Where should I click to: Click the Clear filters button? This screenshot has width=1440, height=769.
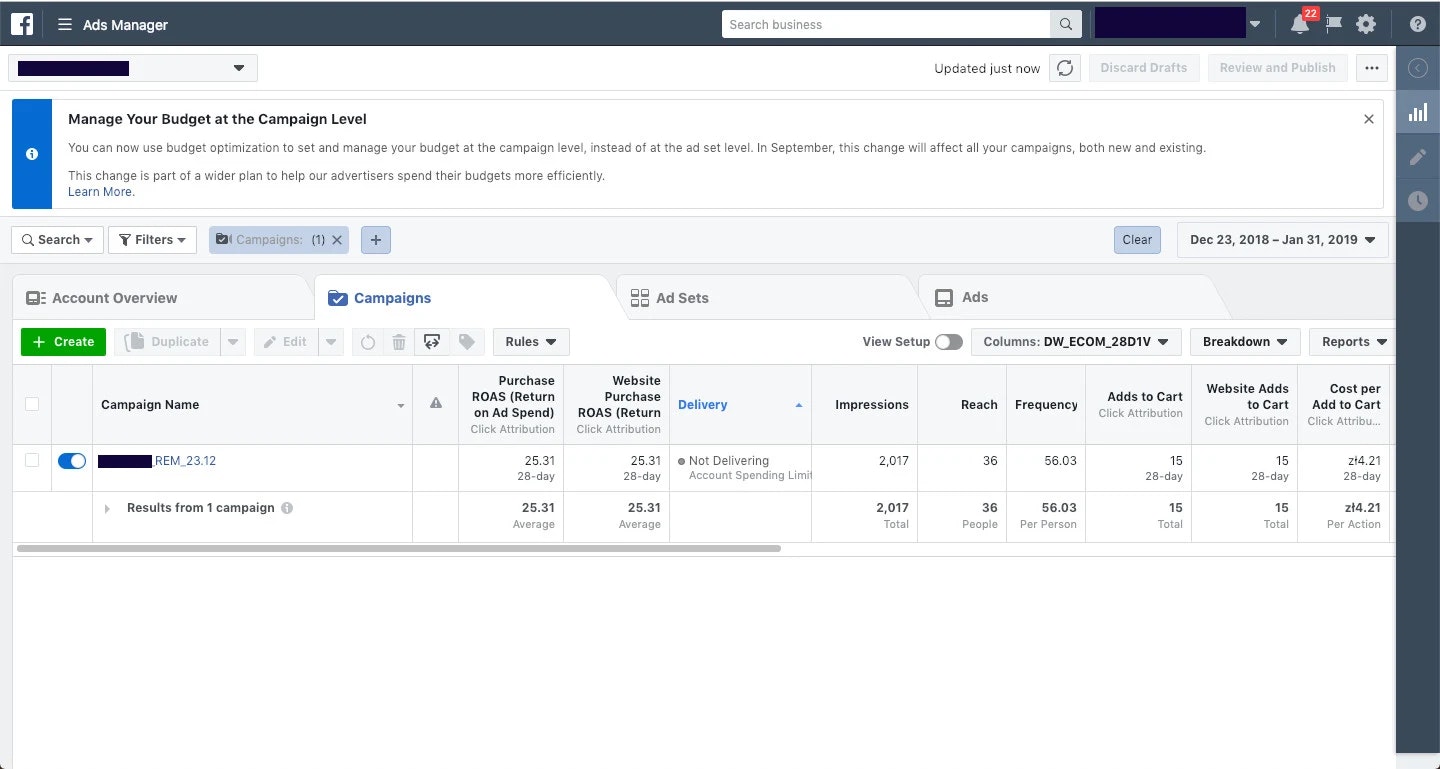(x=1137, y=240)
